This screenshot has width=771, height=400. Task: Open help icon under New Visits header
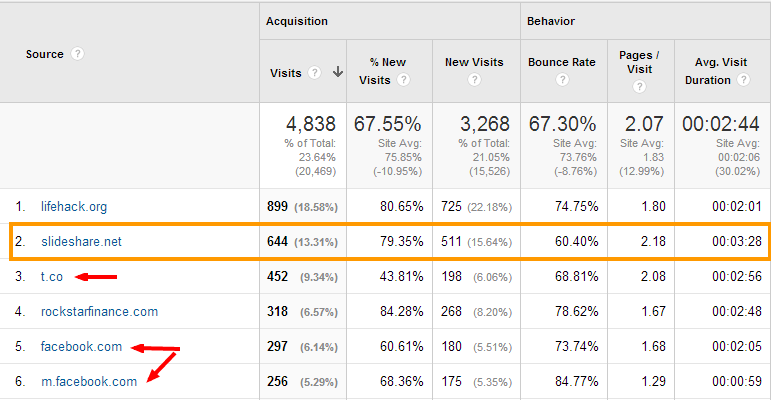click(x=474, y=80)
